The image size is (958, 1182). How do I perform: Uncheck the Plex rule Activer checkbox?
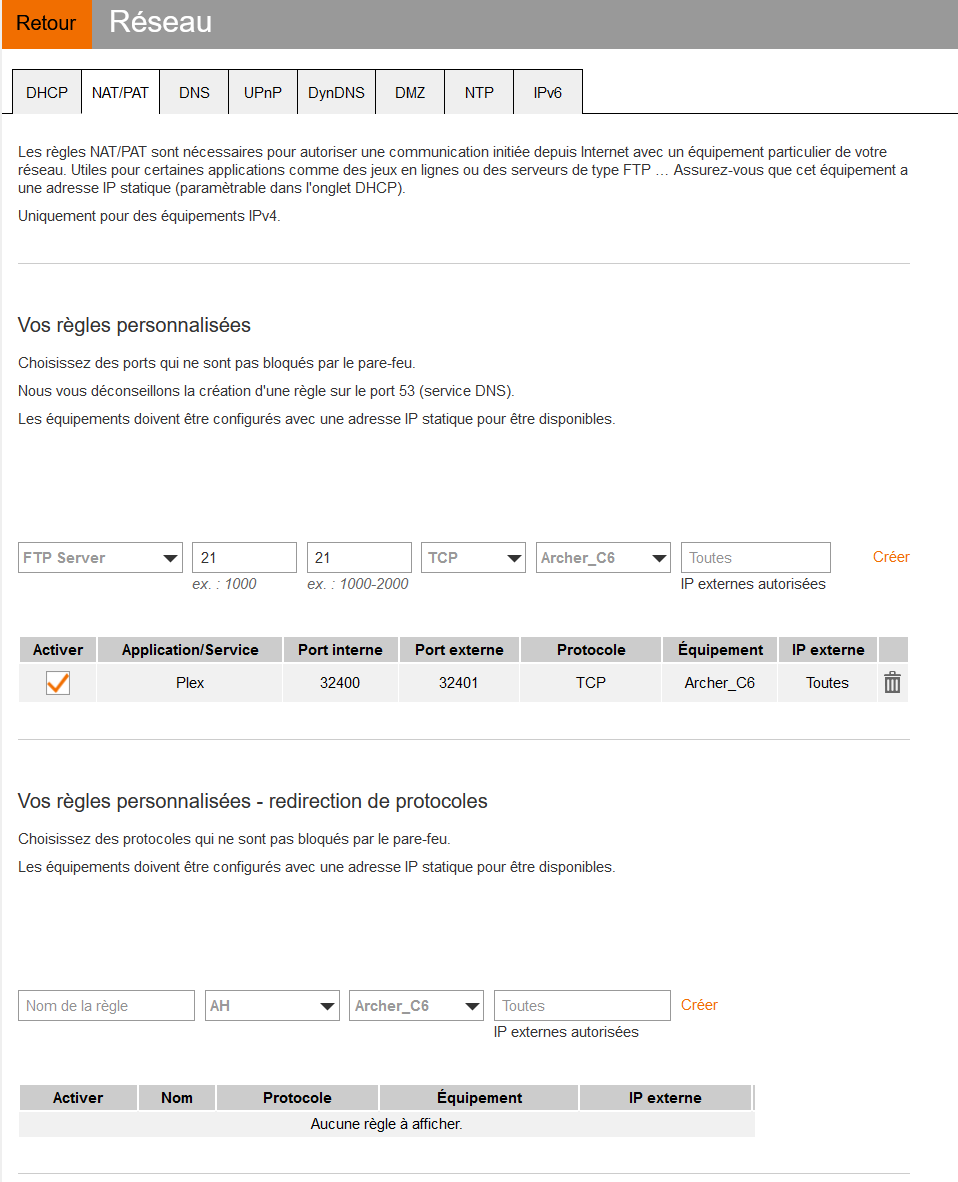[x=58, y=683]
